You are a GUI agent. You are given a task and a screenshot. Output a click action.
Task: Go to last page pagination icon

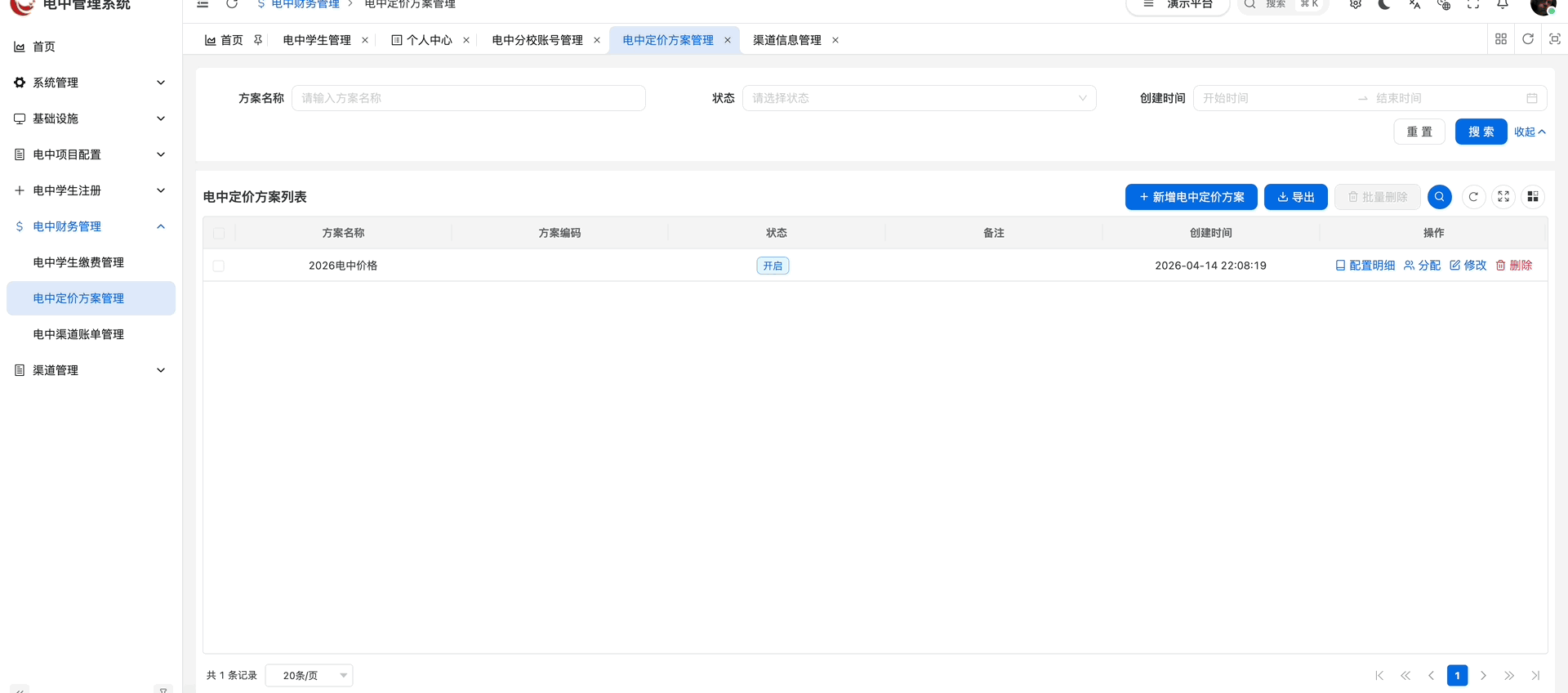click(1535, 675)
